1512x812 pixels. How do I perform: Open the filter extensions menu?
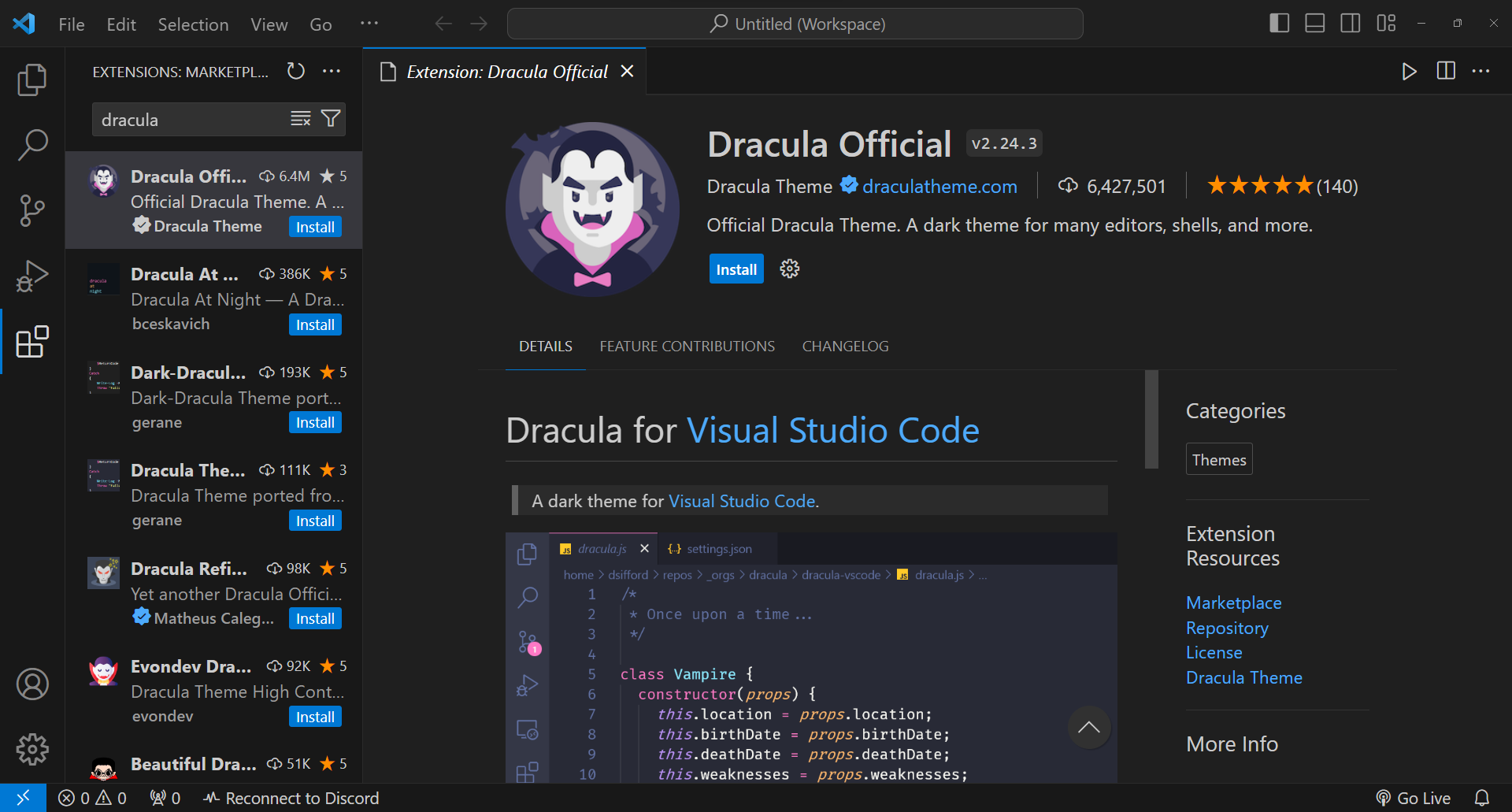point(331,119)
